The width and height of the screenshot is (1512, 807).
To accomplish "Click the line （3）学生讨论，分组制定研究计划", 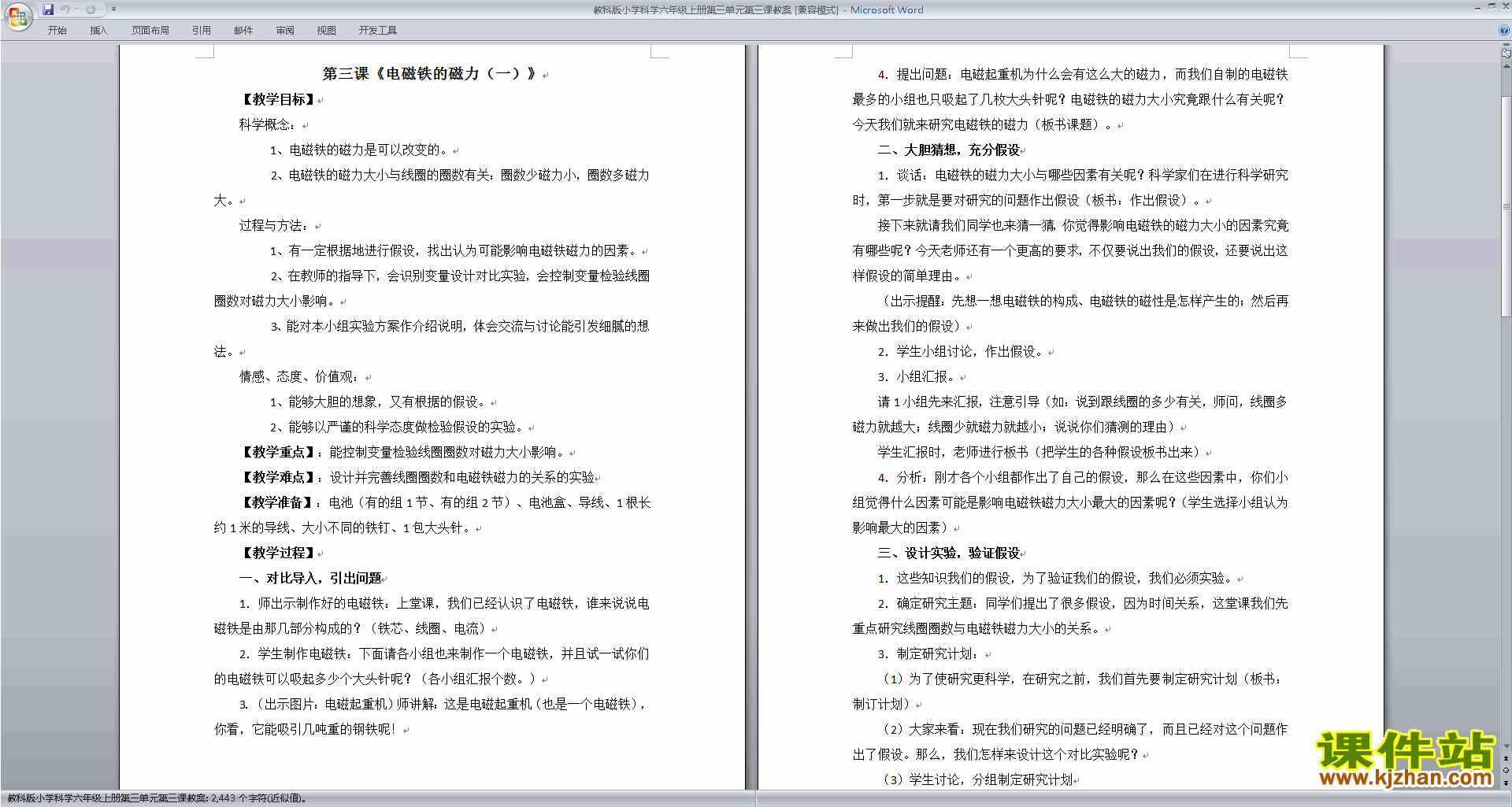I will click(978, 780).
